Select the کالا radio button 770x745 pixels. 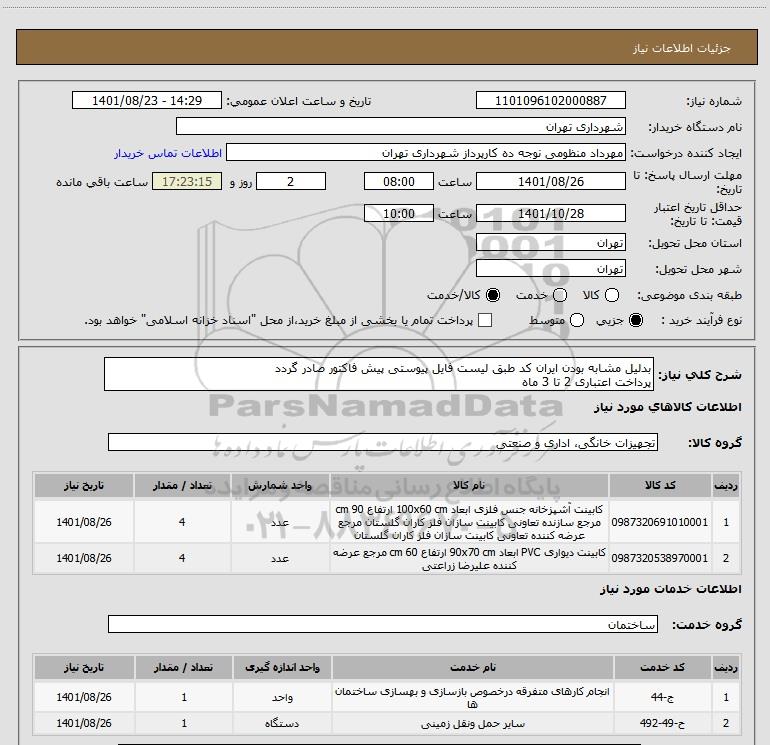[x=612, y=295]
